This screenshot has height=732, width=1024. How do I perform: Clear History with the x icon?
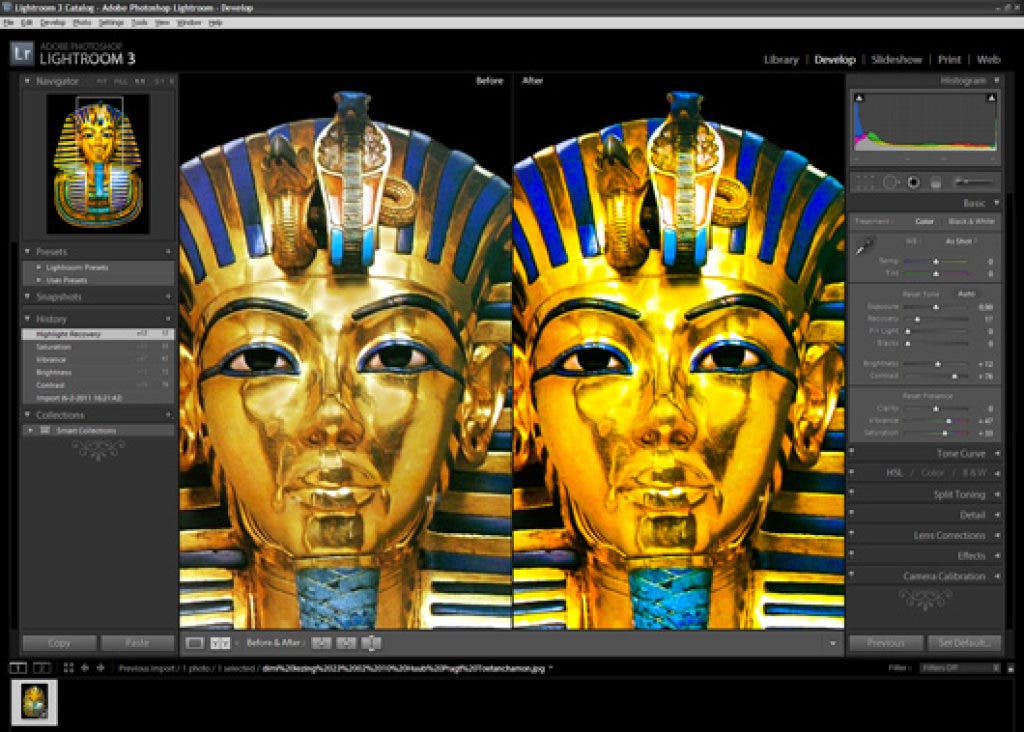coord(168,319)
